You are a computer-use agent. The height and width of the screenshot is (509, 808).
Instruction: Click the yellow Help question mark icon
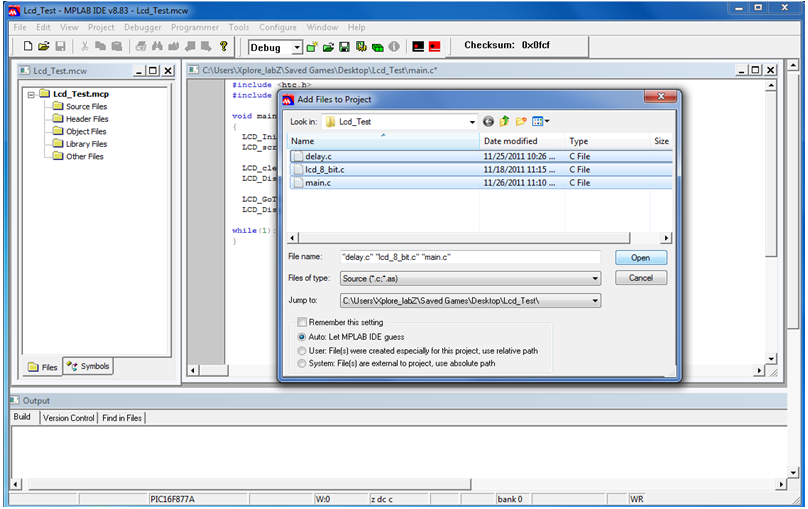point(224,46)
